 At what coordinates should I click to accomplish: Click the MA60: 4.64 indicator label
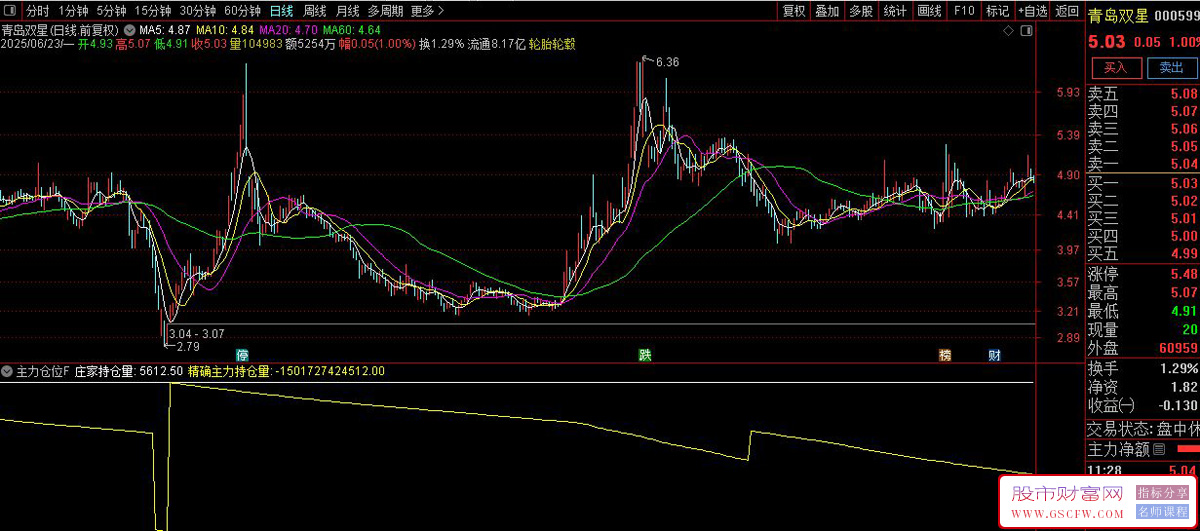coord(351,30)
